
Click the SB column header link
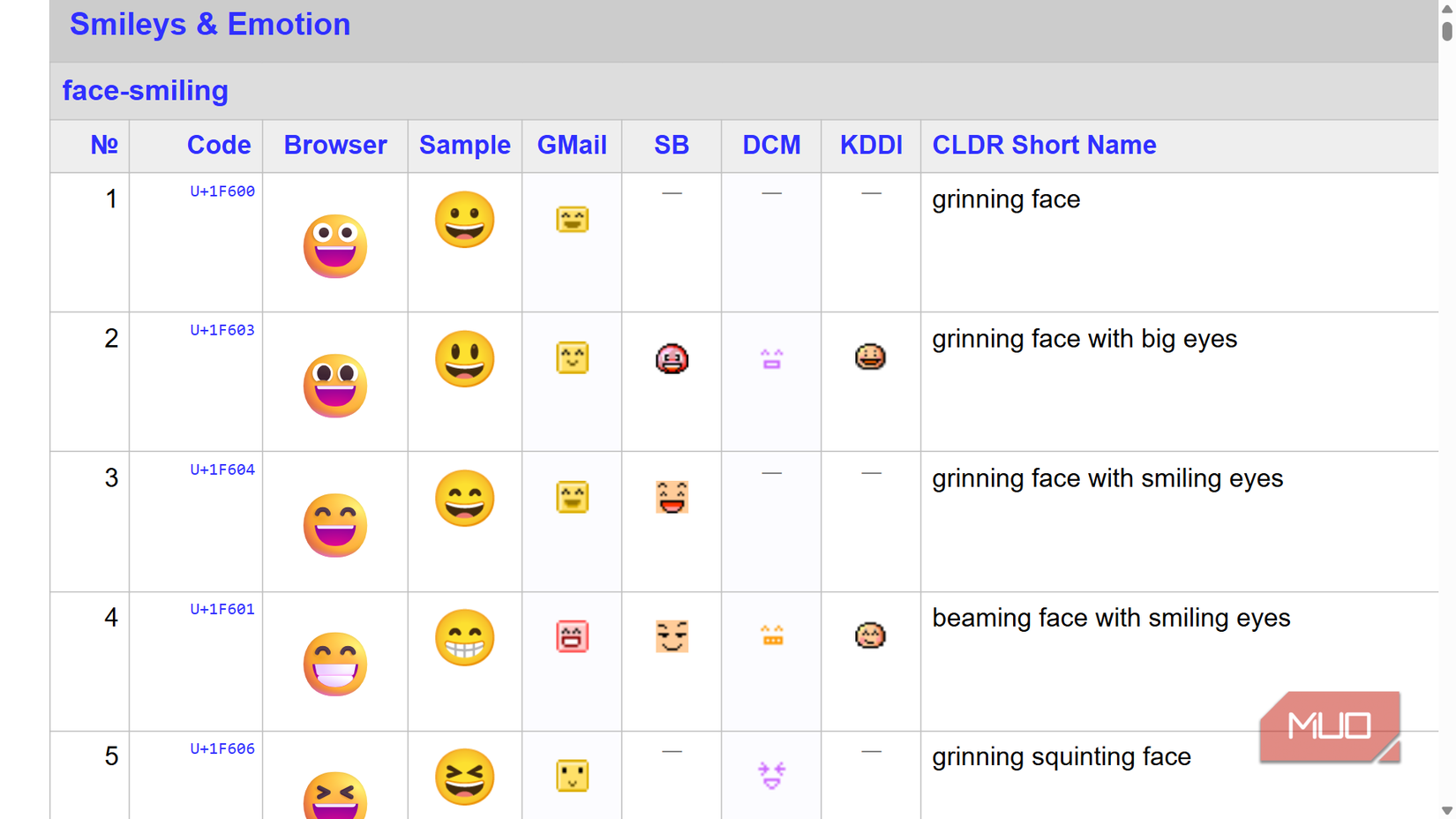point(672,145)
